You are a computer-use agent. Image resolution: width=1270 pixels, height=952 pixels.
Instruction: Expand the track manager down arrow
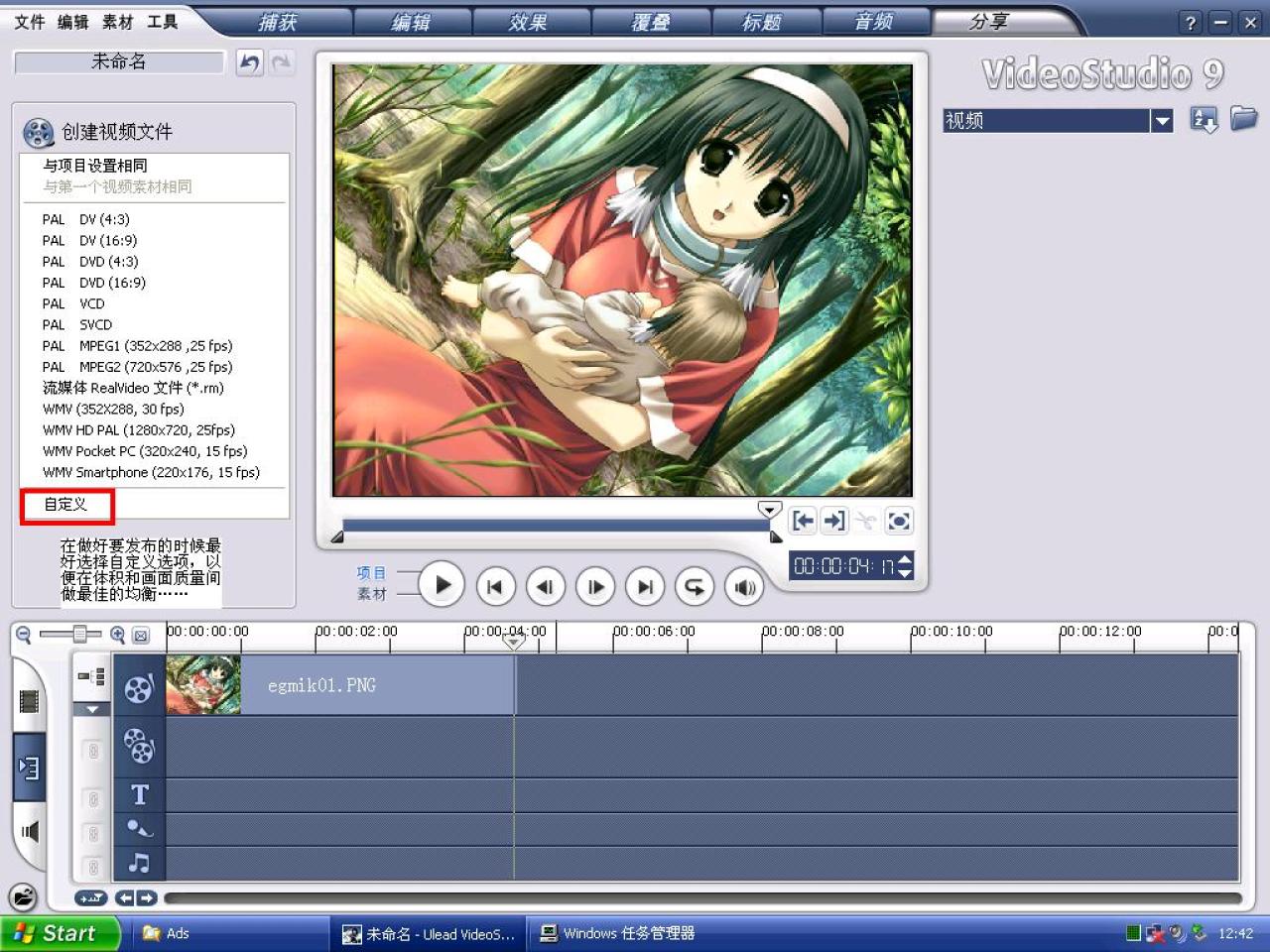click(x=92, y=709)
